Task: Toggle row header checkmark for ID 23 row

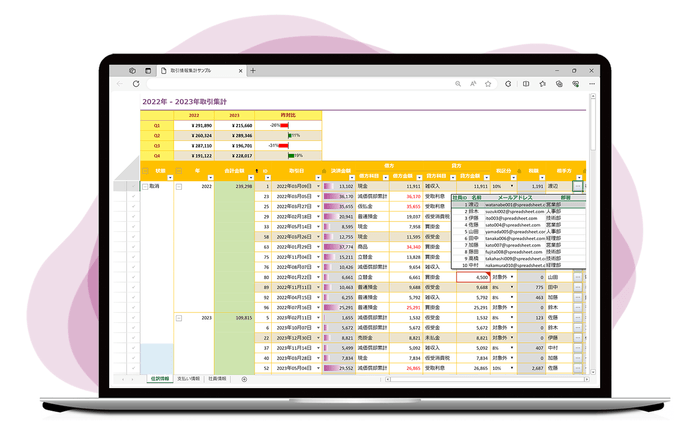Action: point(133,196)
